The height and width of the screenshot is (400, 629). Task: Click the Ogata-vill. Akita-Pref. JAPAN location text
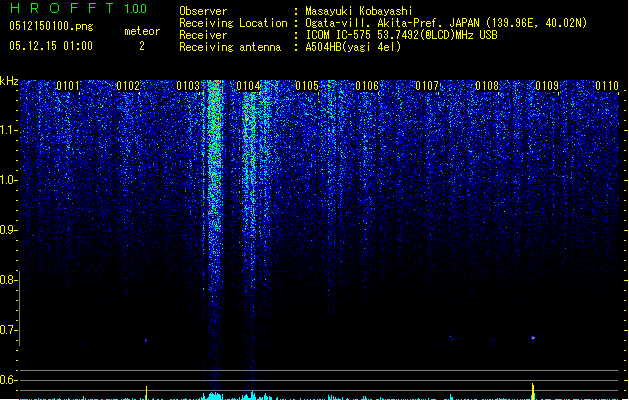(x=446, y=23)
